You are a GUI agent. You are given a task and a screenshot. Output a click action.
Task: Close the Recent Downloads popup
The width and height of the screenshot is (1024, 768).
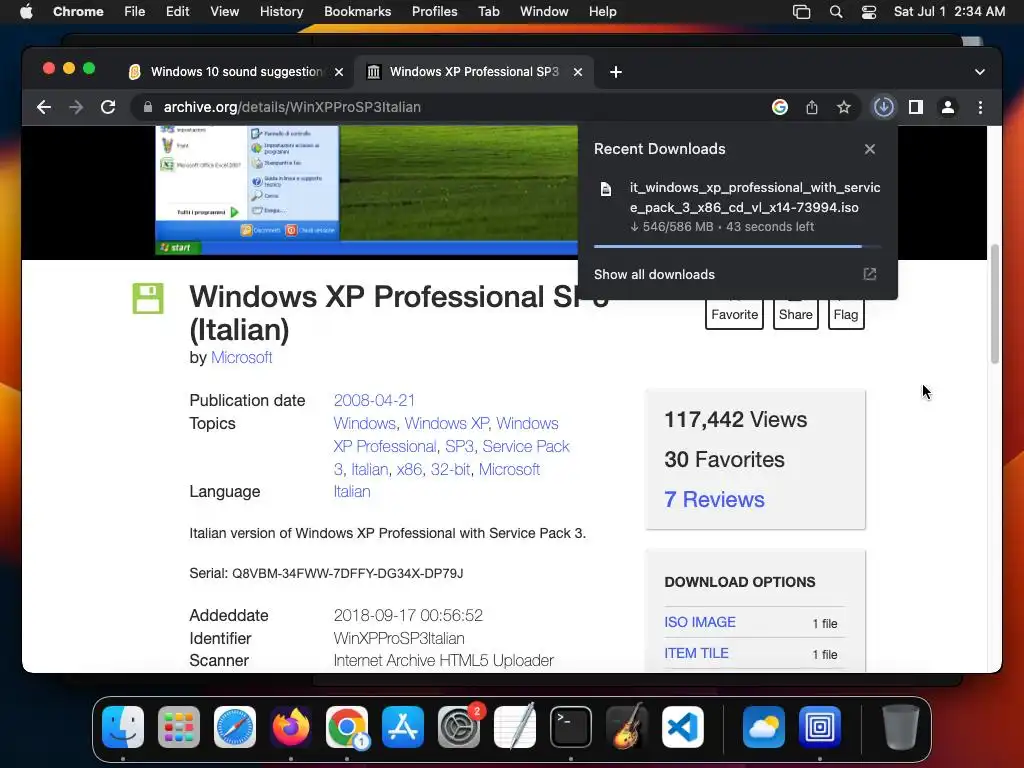[x=870, y=149]
